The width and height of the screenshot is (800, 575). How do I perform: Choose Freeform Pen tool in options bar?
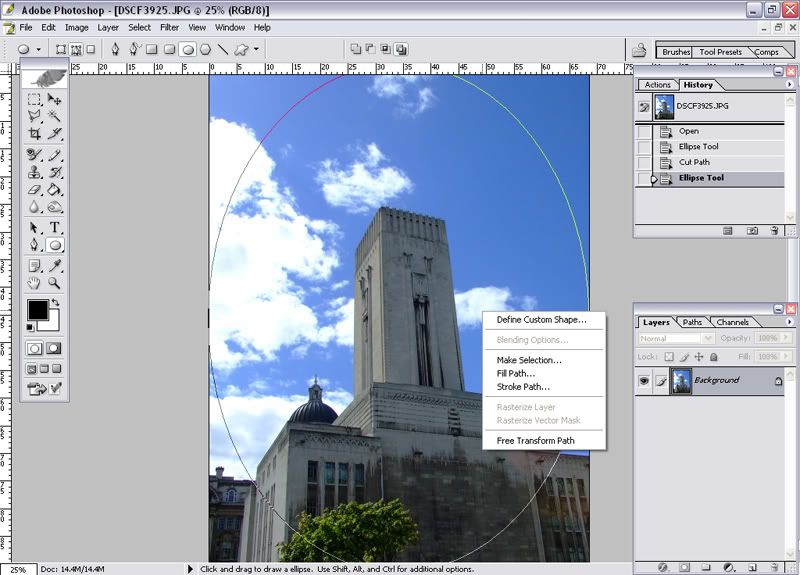tap(134, 49)
